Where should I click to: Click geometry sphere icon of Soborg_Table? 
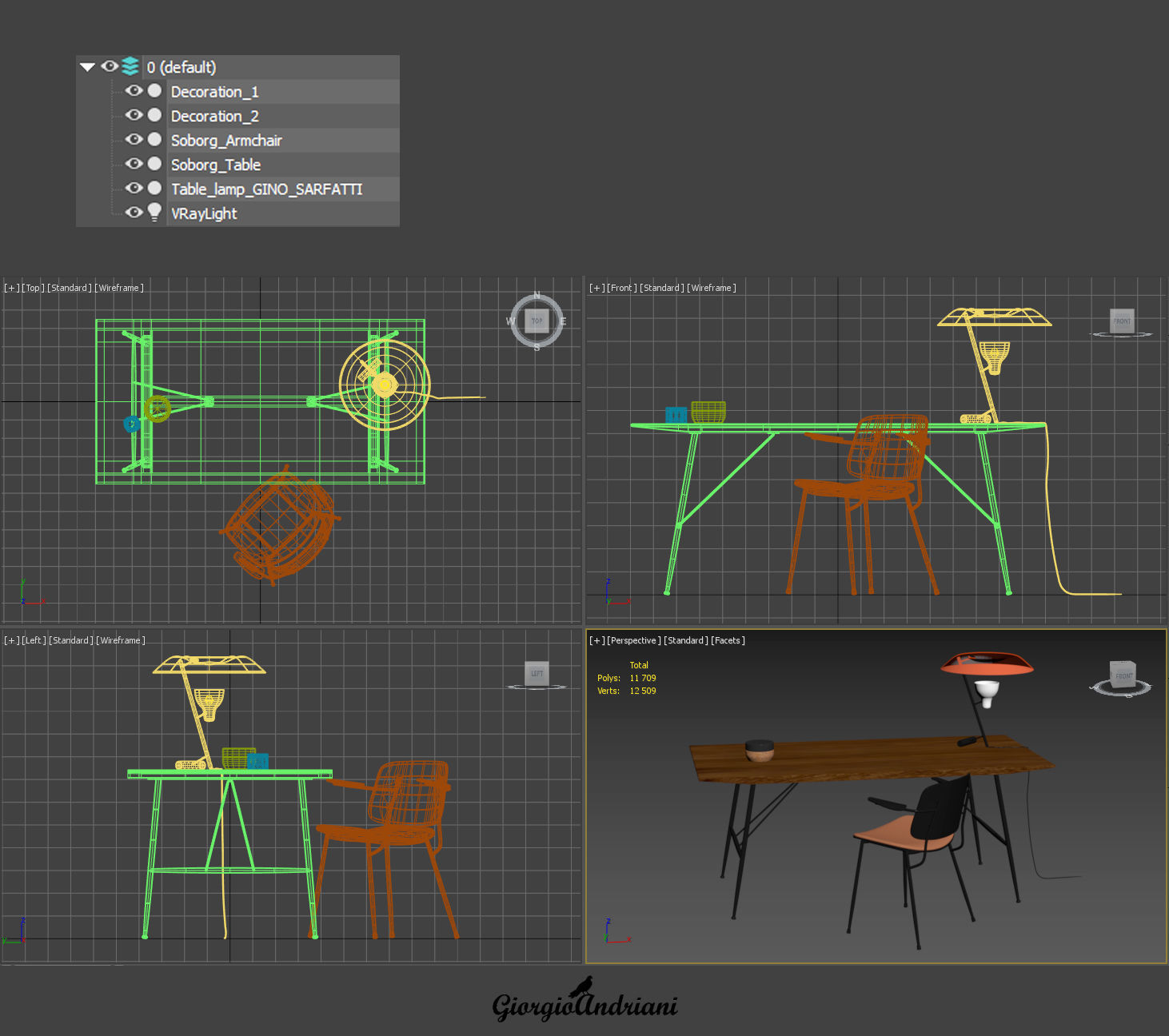coord(155,164)
